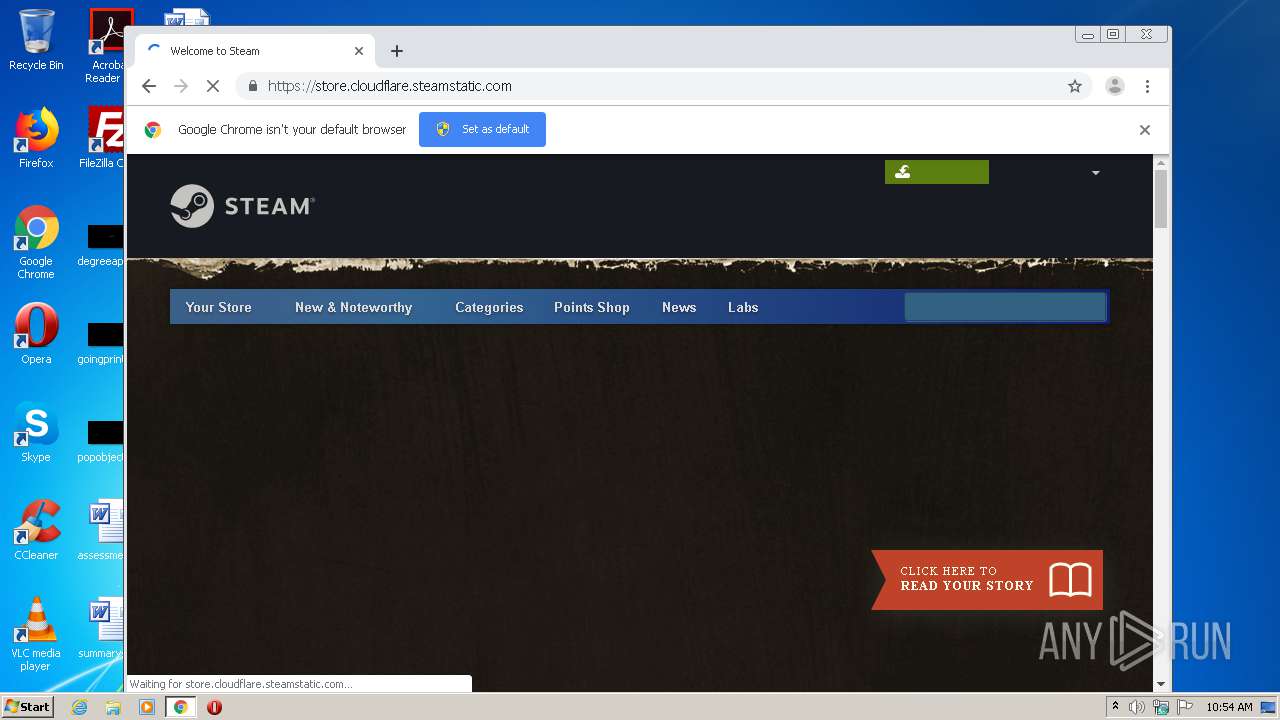Screen dimensions: 1280x720
Task: Click the forward navigation arrow
Action: pos(181,86)
